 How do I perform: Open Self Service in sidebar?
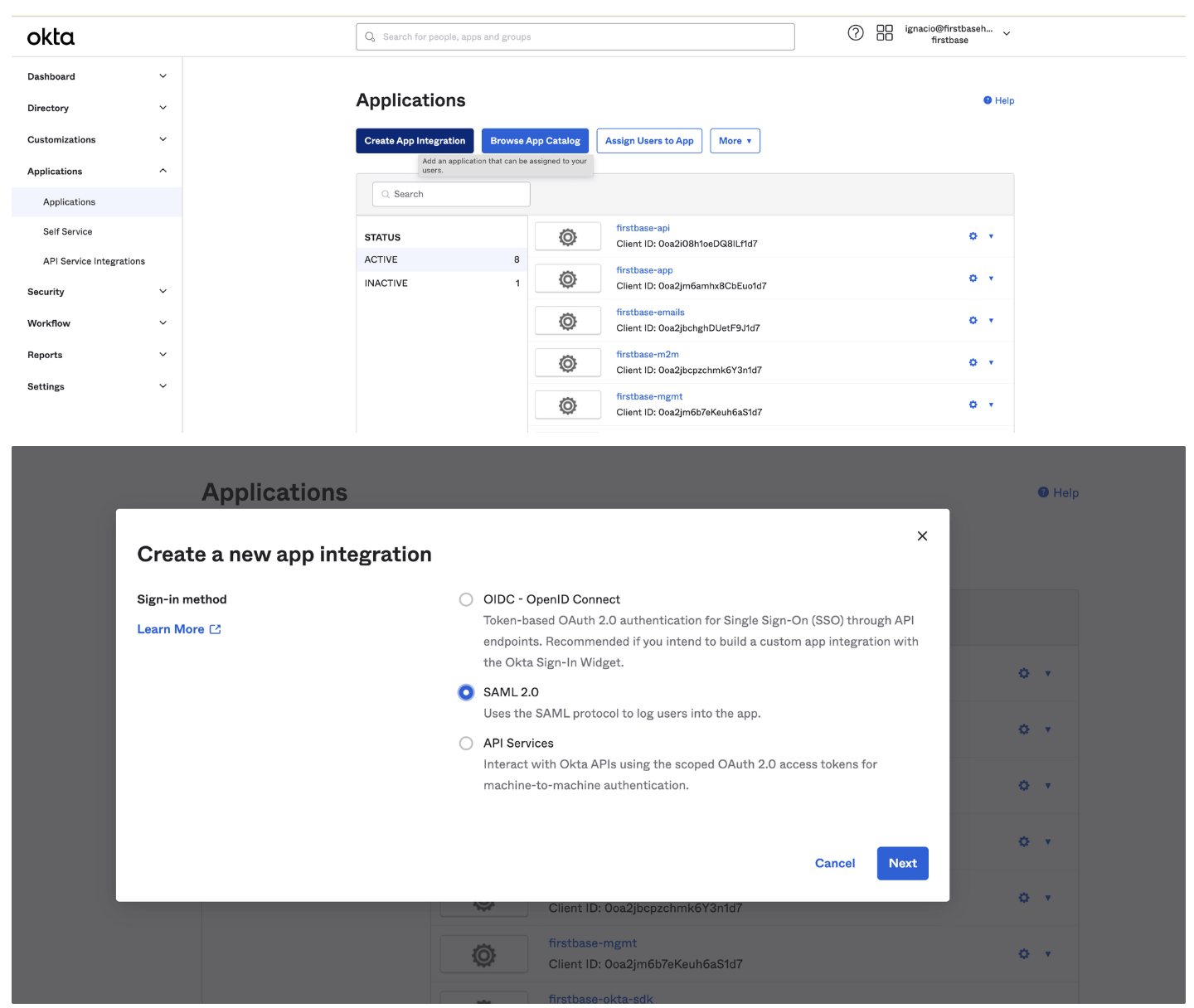pos(68,232)
